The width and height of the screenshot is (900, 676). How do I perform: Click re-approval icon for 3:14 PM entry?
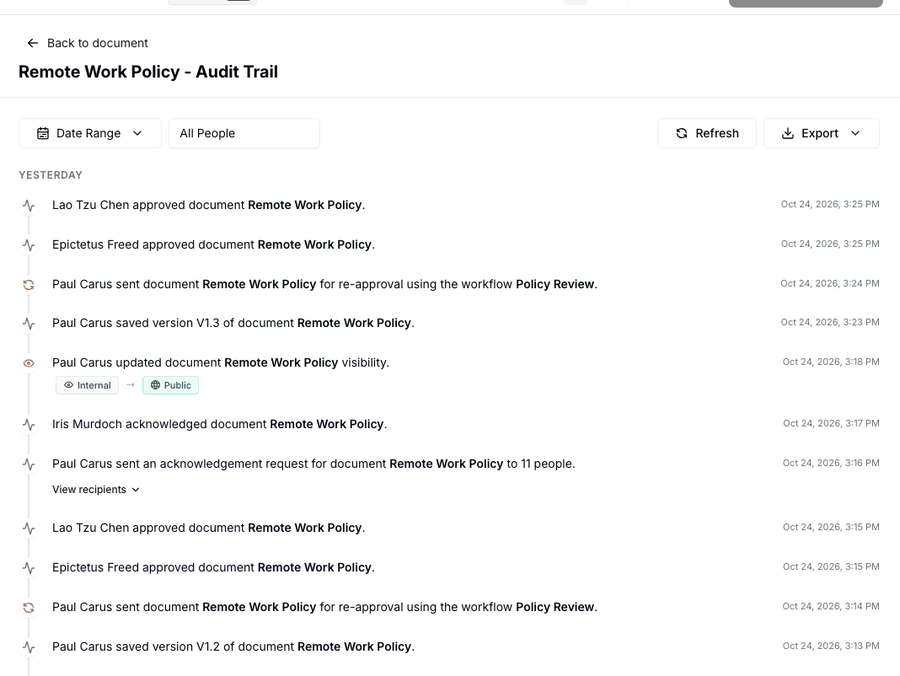coord(29,608)
